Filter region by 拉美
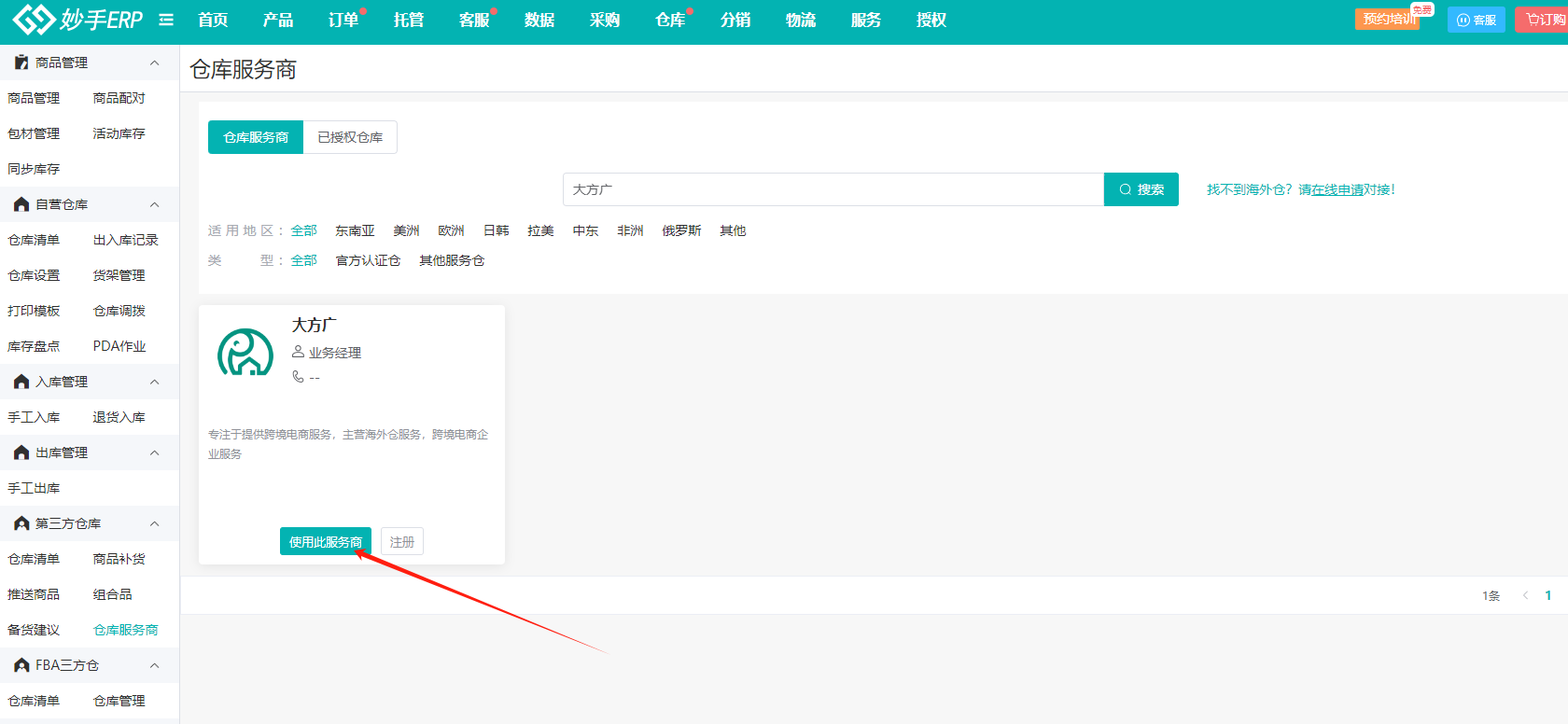The height and width of the screenshot is (724, 1568). click(x=540, y=230)
